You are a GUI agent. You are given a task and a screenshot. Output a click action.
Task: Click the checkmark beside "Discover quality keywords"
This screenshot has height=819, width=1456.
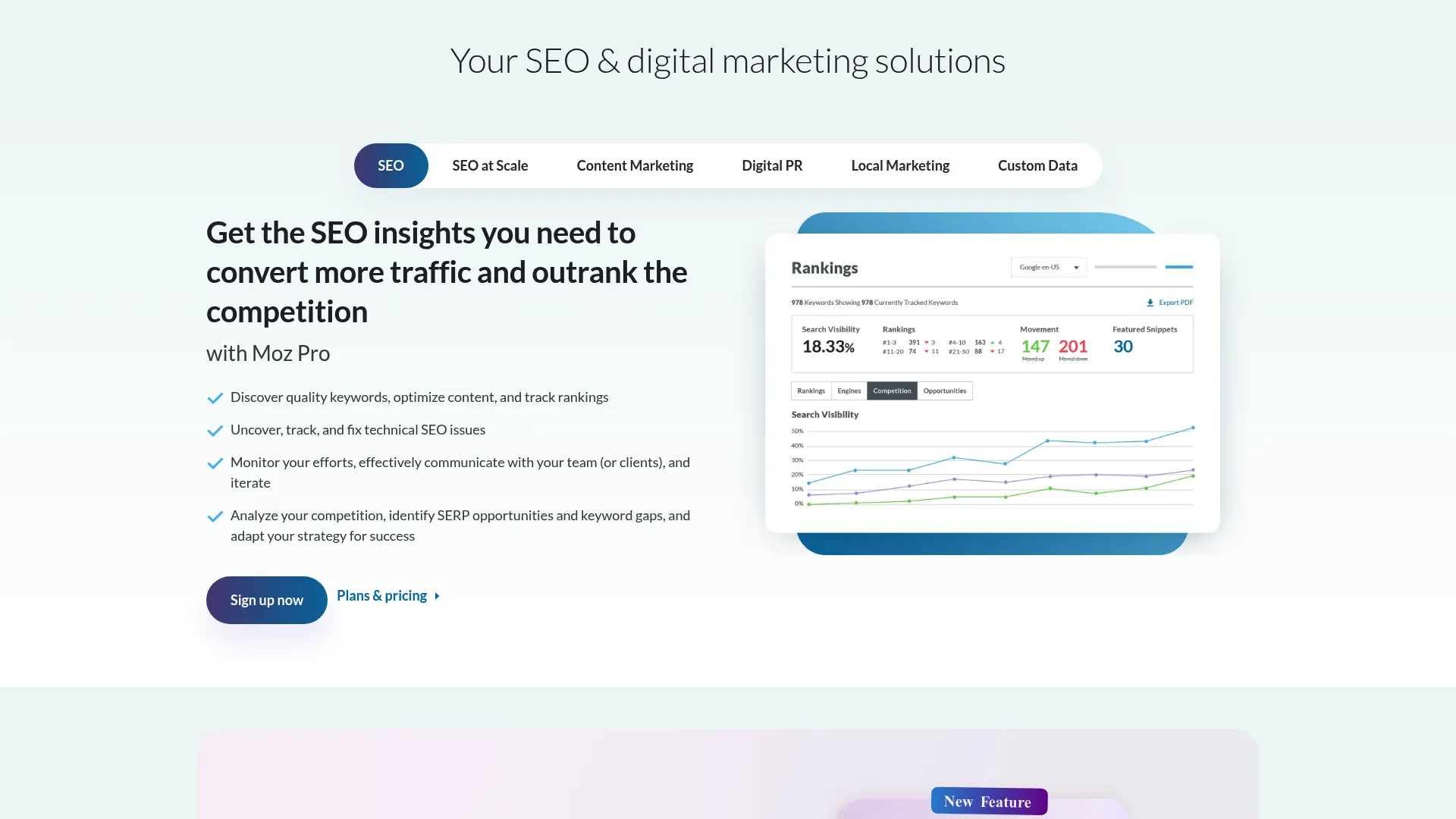point(215,397)
